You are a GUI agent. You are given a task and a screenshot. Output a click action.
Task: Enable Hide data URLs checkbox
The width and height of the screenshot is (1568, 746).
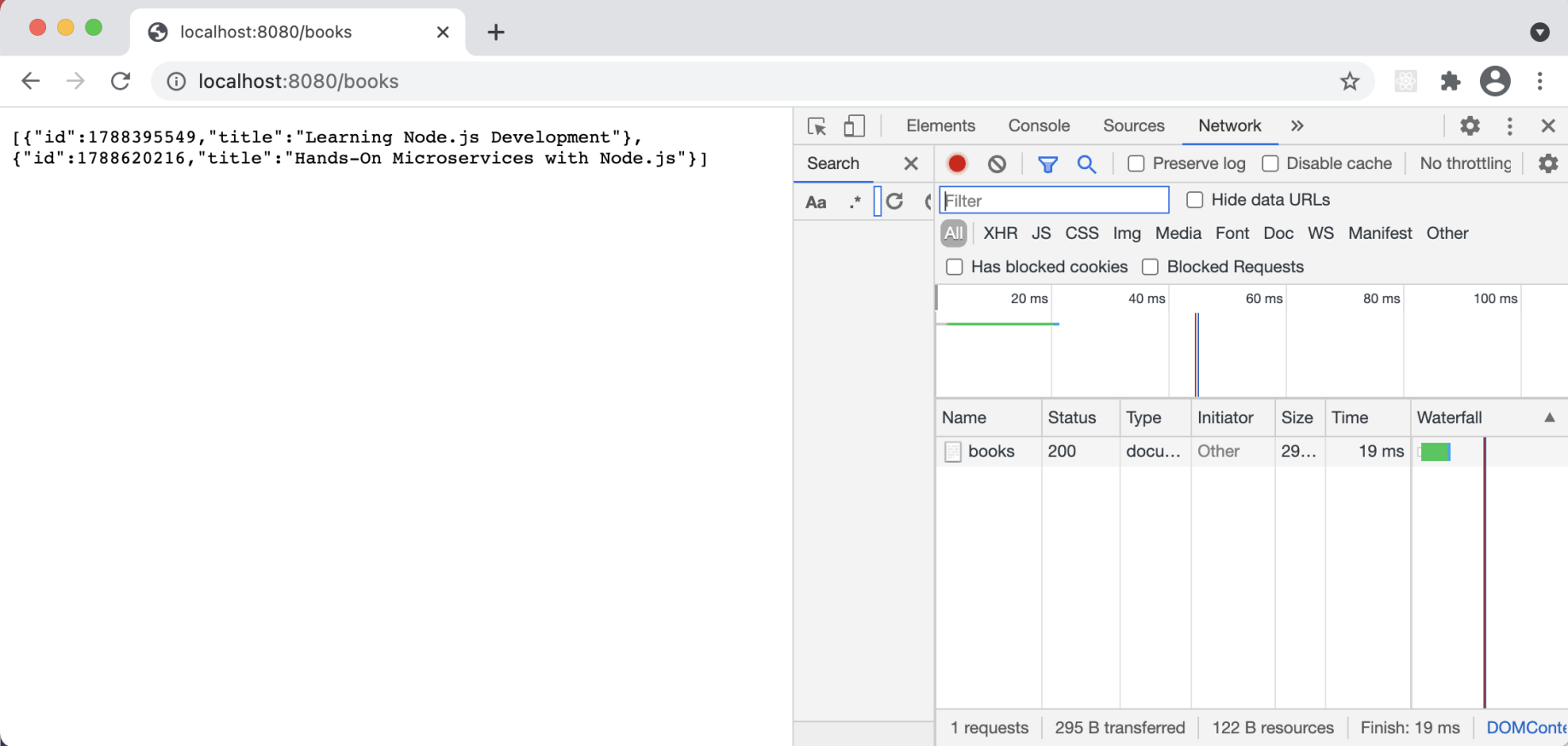pyautogui.click(x=1195, y=200)
